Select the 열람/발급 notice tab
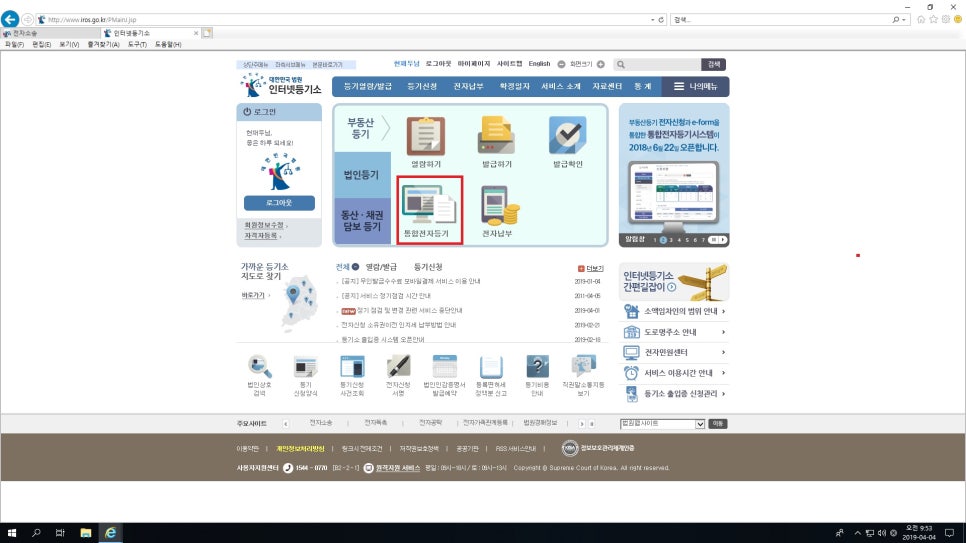 [x=381, y=267]
